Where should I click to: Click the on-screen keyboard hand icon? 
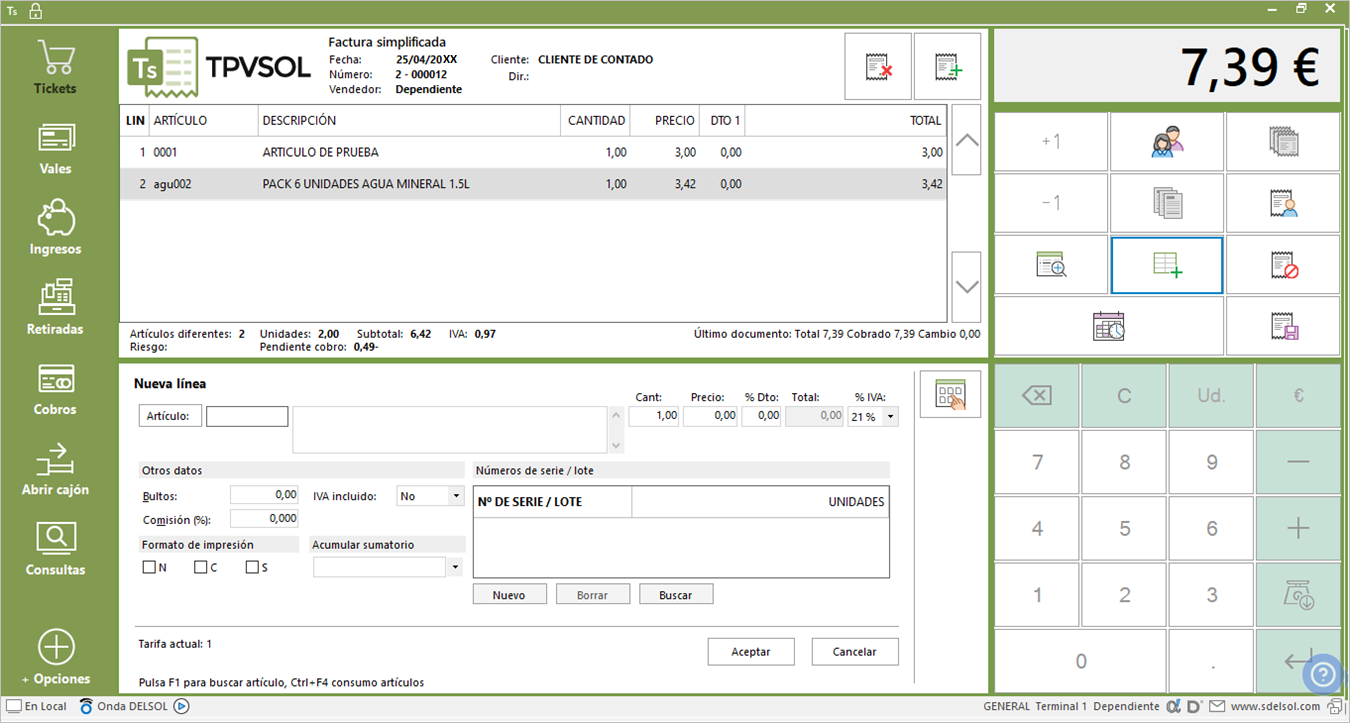[950, 394]
